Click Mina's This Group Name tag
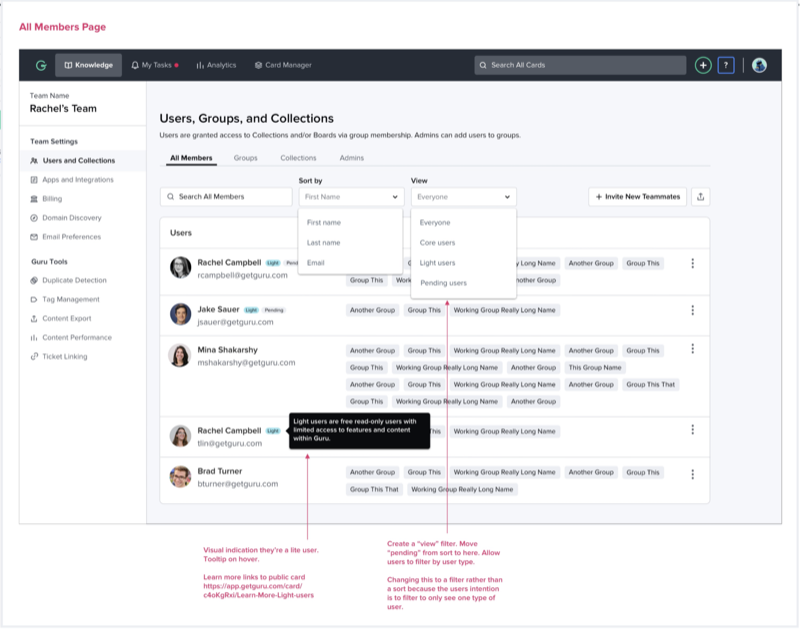The width and height of the screenshot is (800, 629). point(595,368)
